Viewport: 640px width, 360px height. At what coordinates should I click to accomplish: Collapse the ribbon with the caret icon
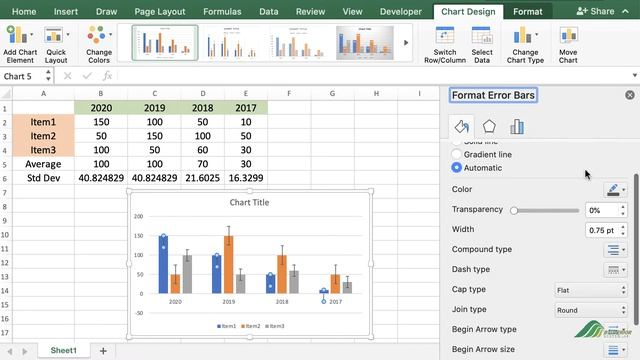(625, 11)
